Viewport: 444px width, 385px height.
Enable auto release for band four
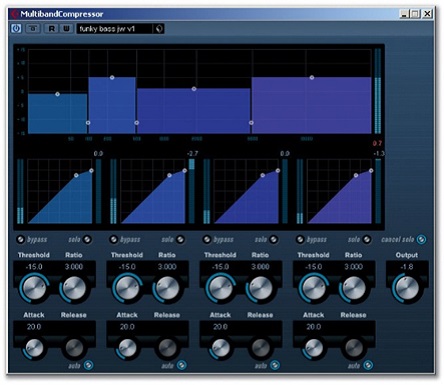(x=368, y=365)
